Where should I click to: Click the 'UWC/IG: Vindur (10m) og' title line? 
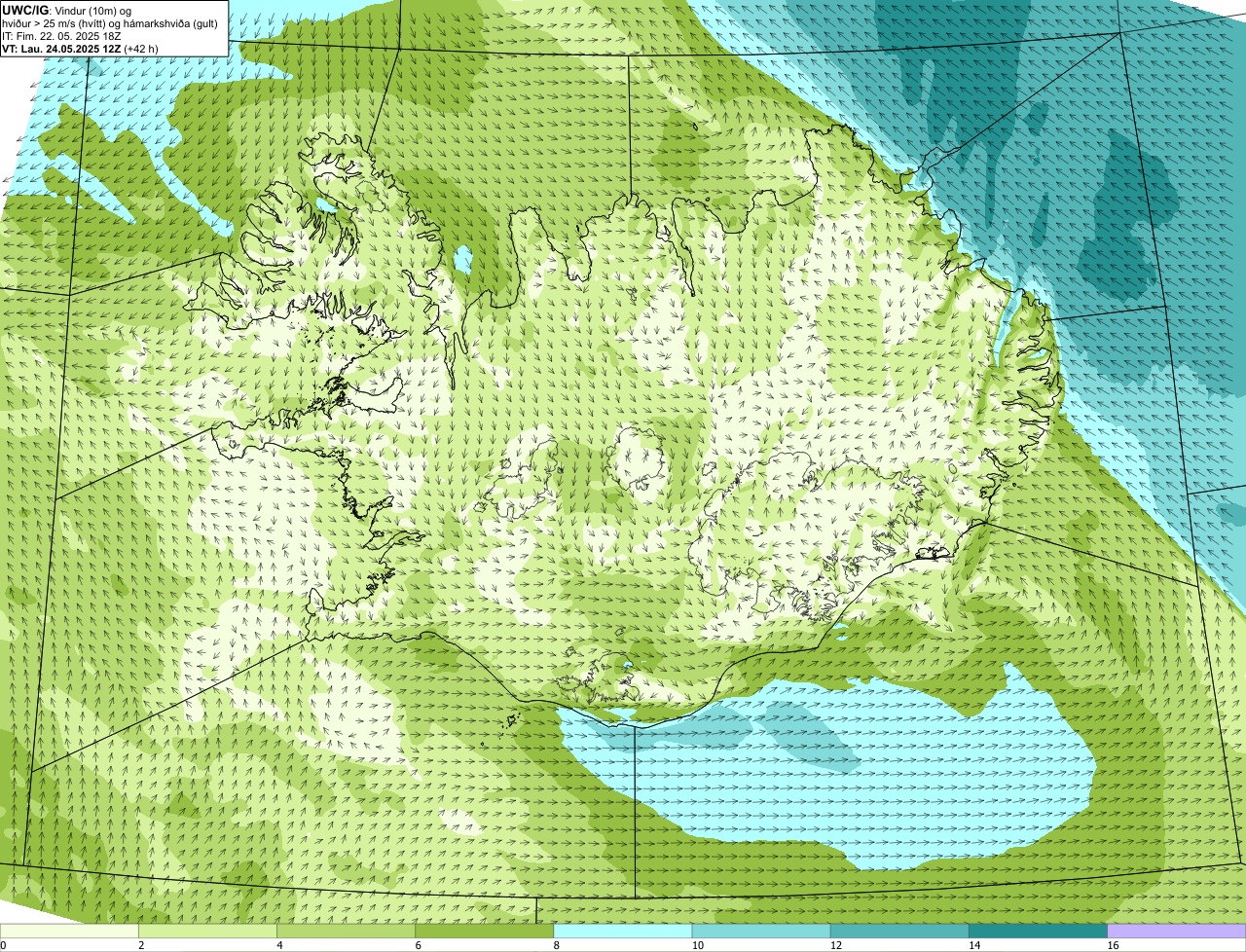[x=66, y=10]
